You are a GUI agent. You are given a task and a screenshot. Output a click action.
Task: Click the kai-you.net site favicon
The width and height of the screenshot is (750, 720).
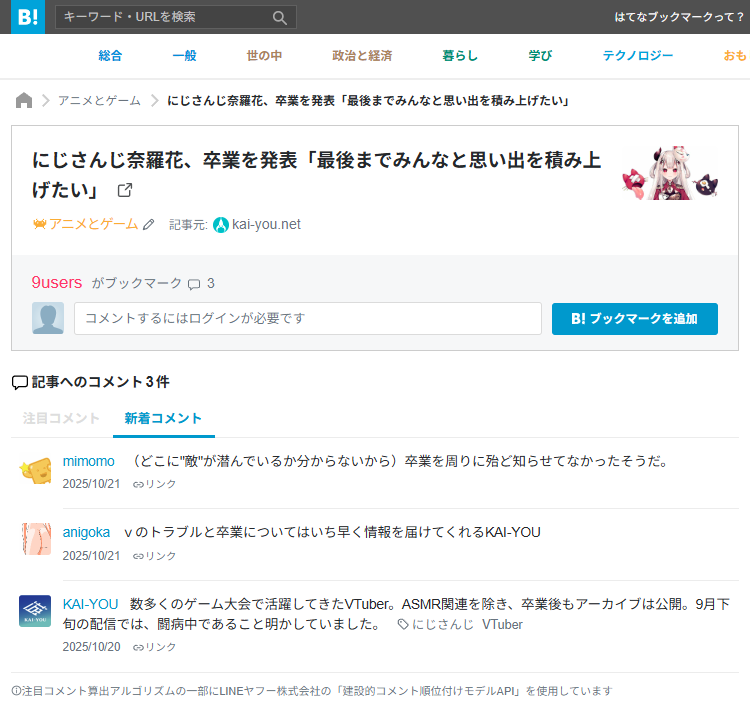point(221,225)
